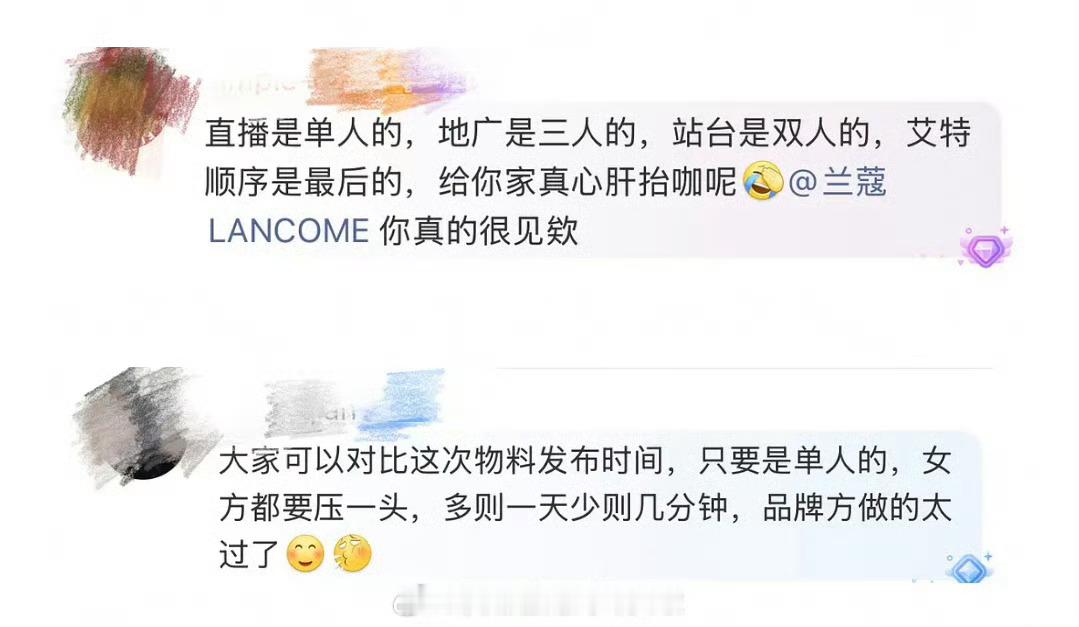Select the comment line starting 直播是单人的
1079x627 pixels.
click(x=588, y=133)
